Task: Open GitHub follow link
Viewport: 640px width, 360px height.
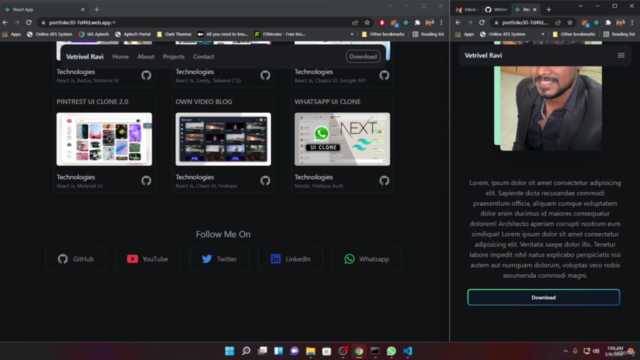Action: pos(76,259)
